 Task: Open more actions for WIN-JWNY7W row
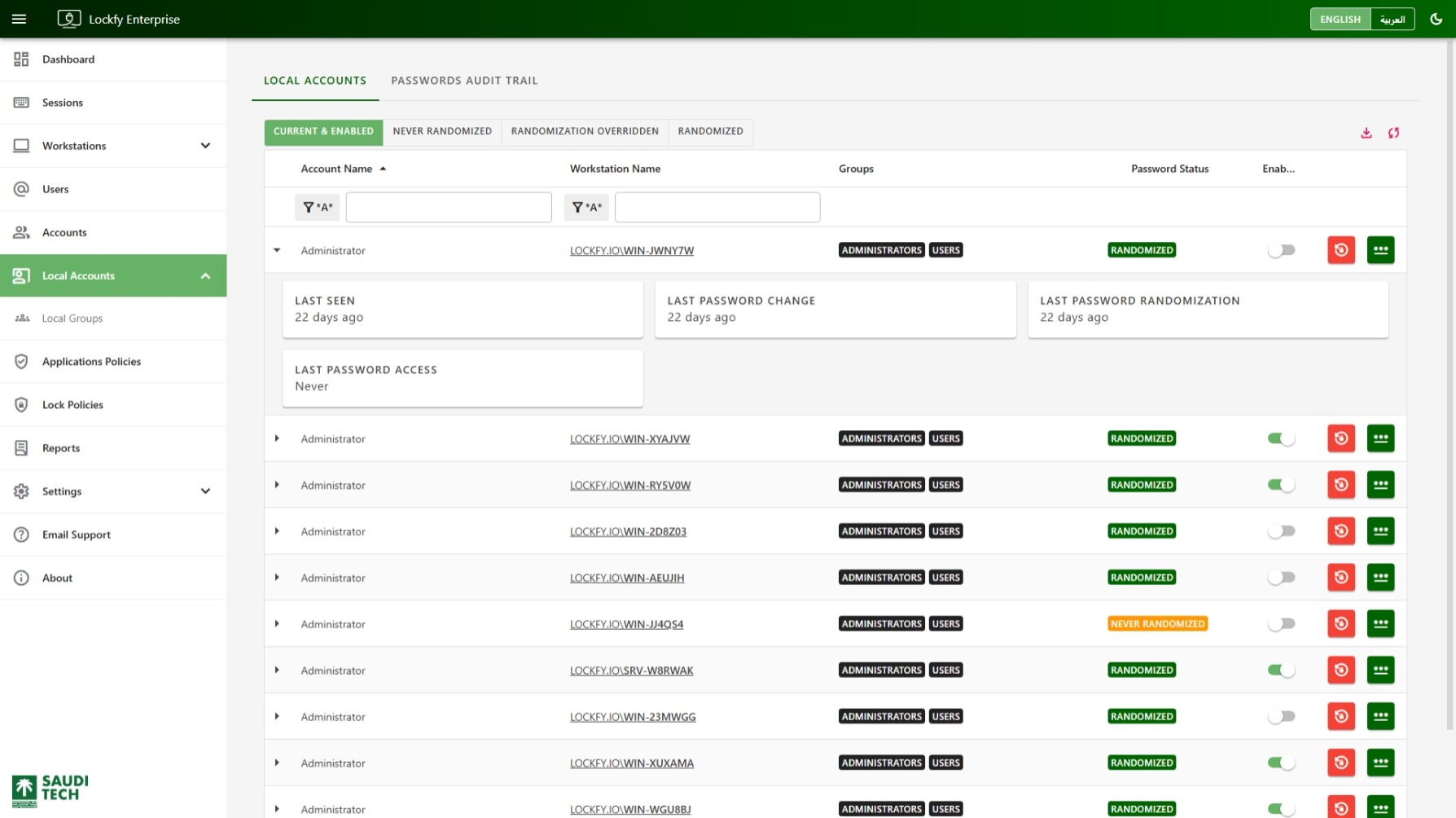click(1381, 250)
